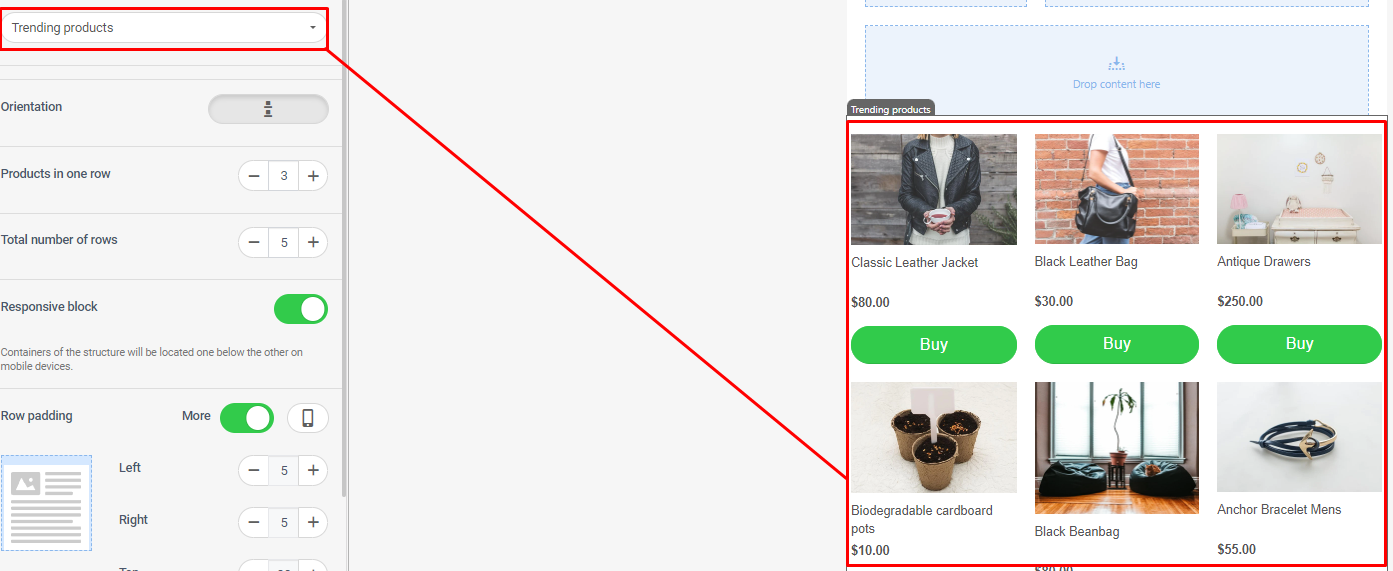1393x571 pixels.
Task: Decrease Right padding with minus button
Action: (x=254, y=522)
